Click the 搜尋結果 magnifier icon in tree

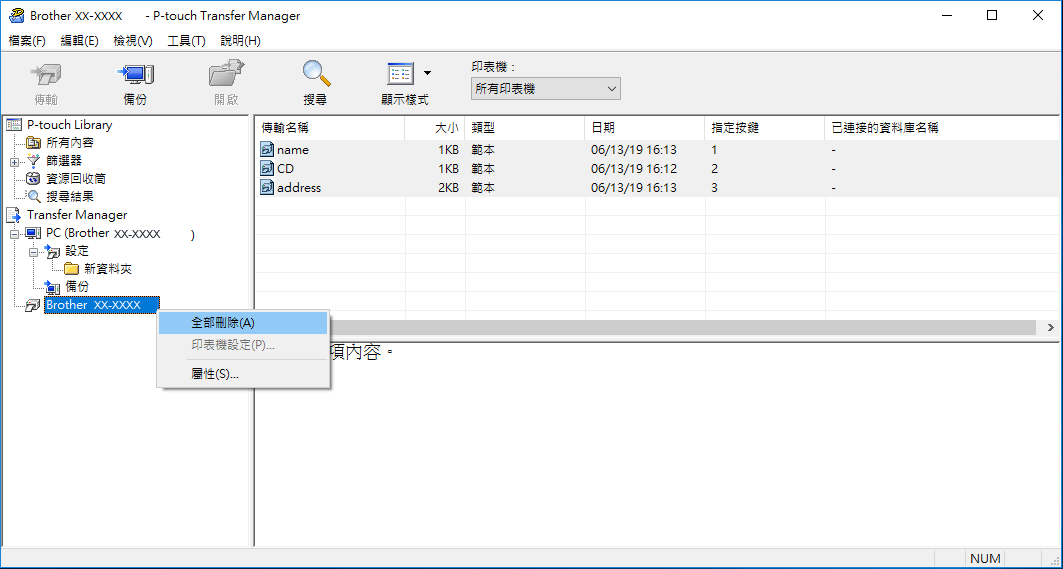coord(33,197)
